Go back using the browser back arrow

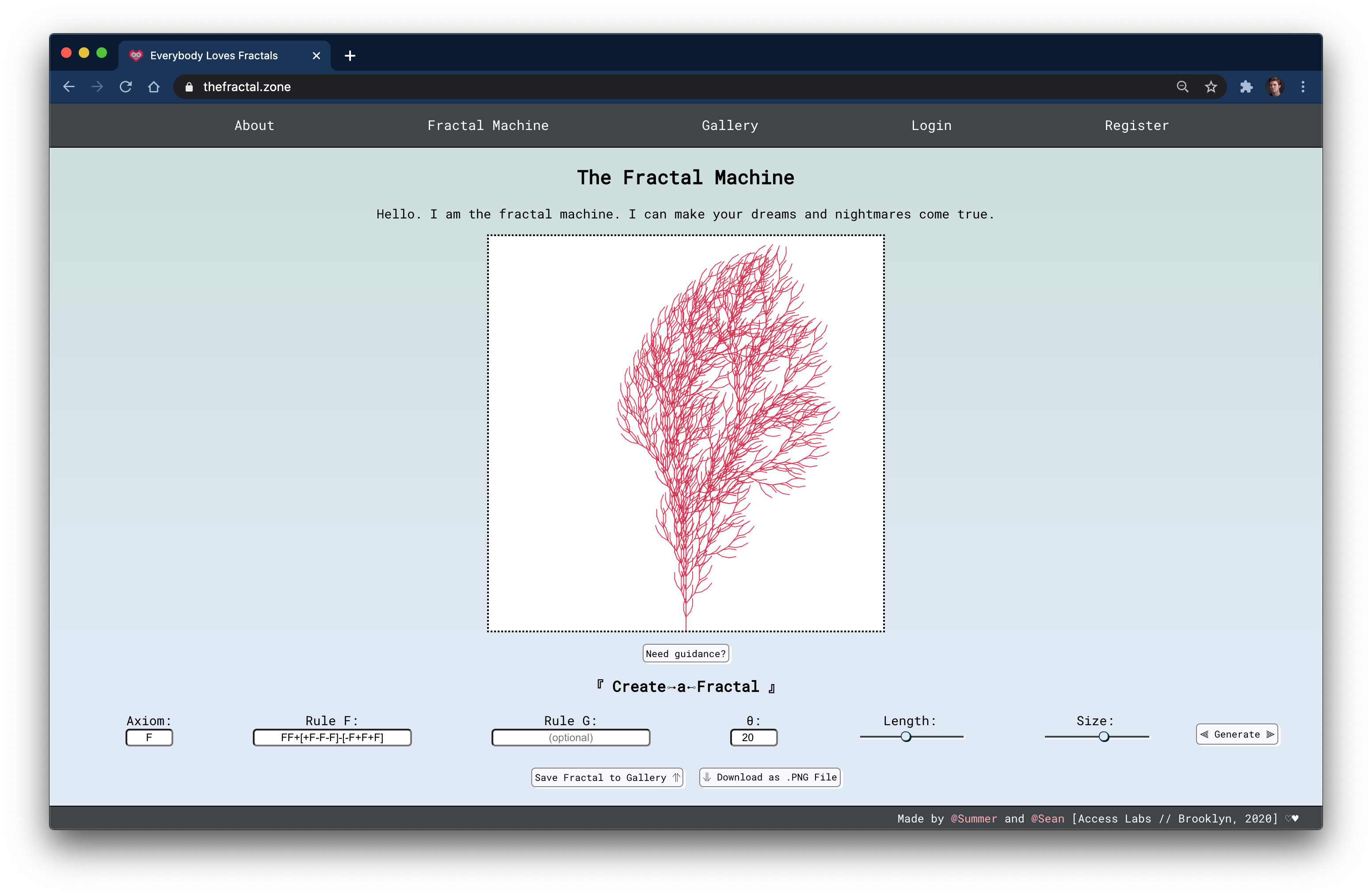pos(69,87)
